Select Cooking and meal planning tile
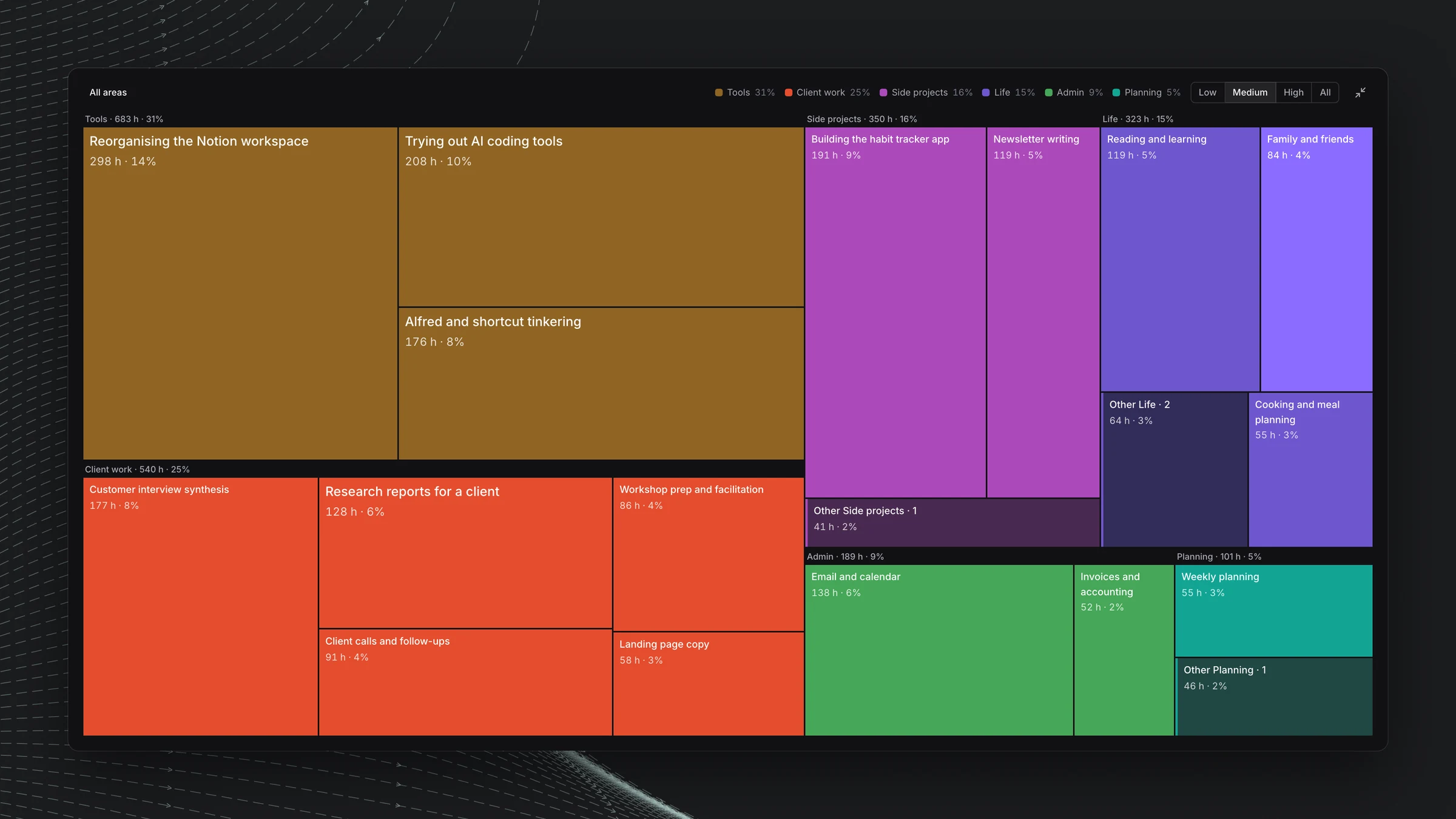This screenshot has height=819, width=1456. (x=1310, y=470)
